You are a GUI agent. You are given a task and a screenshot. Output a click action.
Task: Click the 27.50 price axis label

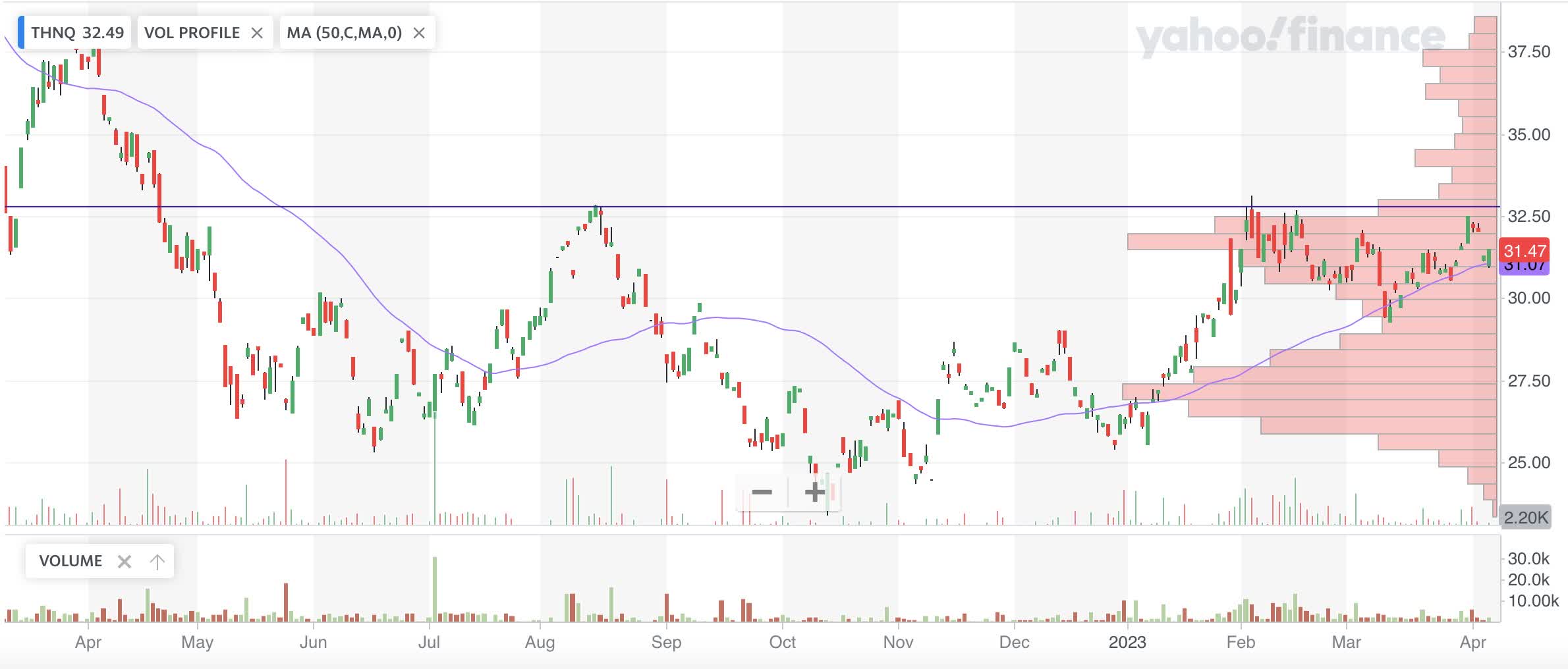pos(1529,381)
